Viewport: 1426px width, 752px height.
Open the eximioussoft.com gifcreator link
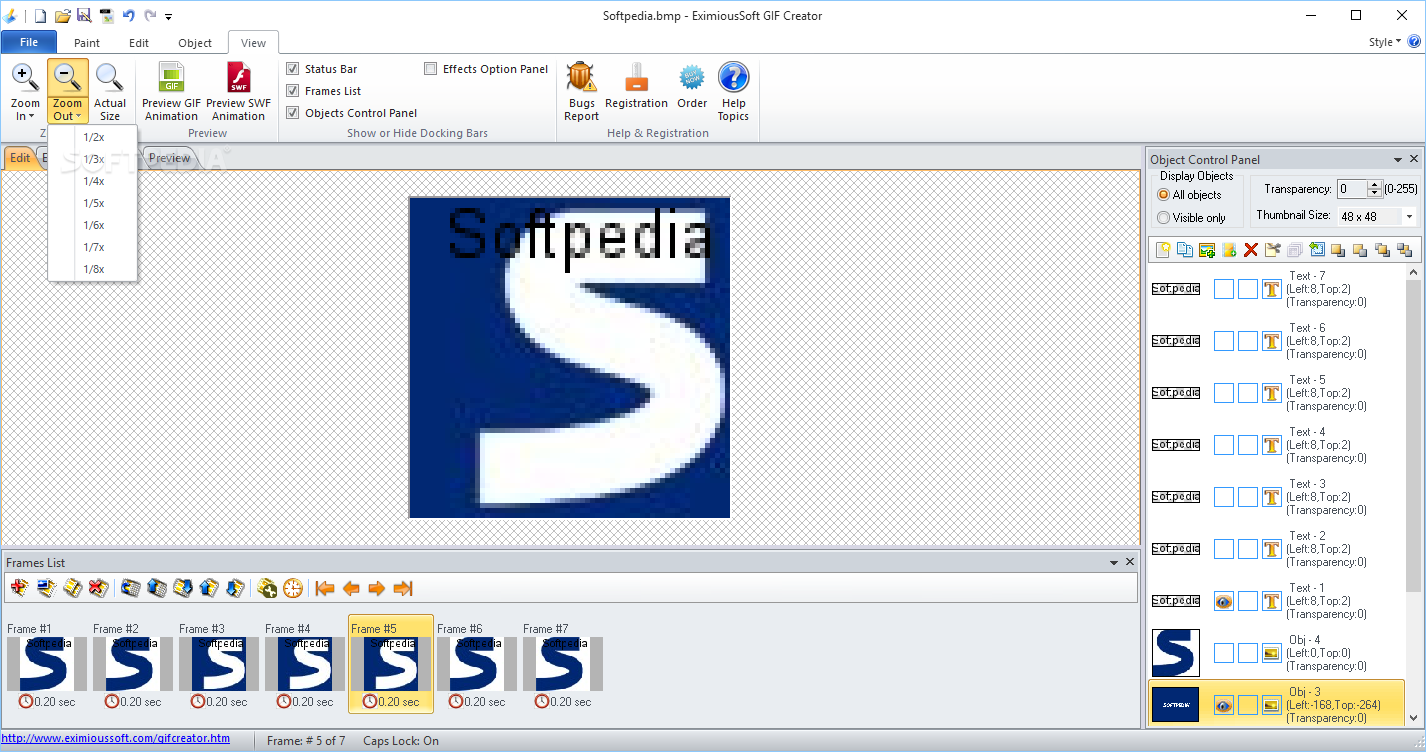pyautogui.click(x=116, y=739)
